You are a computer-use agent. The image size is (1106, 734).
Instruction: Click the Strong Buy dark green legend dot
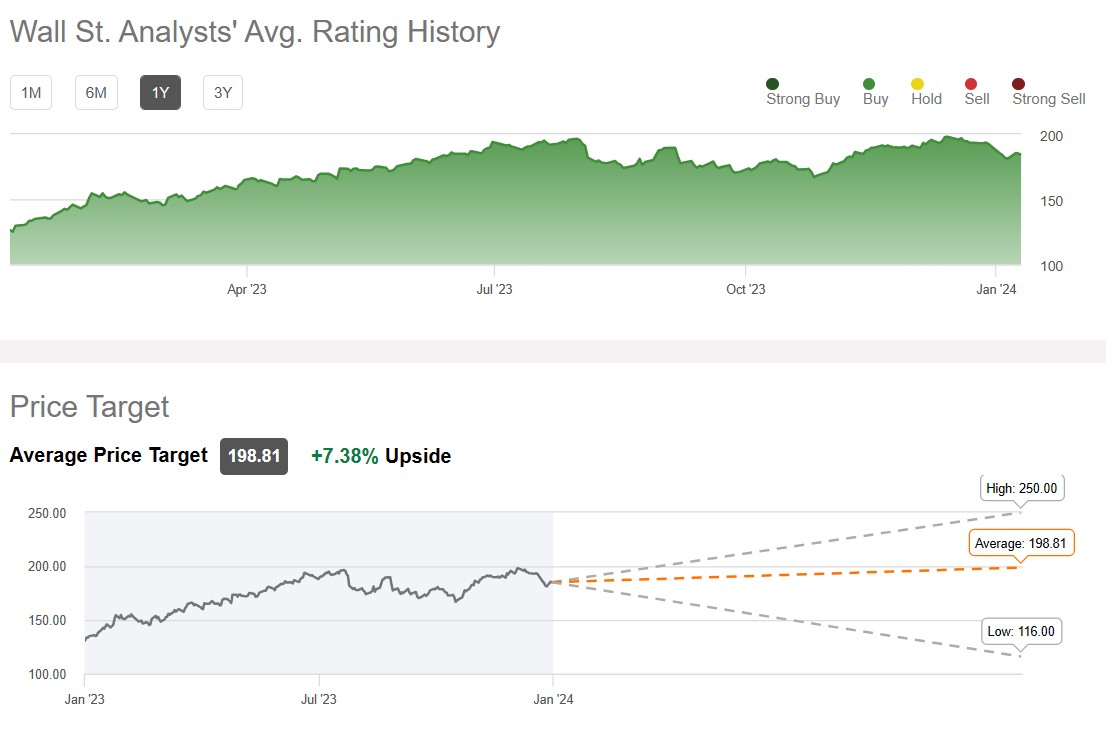[772, 84]
